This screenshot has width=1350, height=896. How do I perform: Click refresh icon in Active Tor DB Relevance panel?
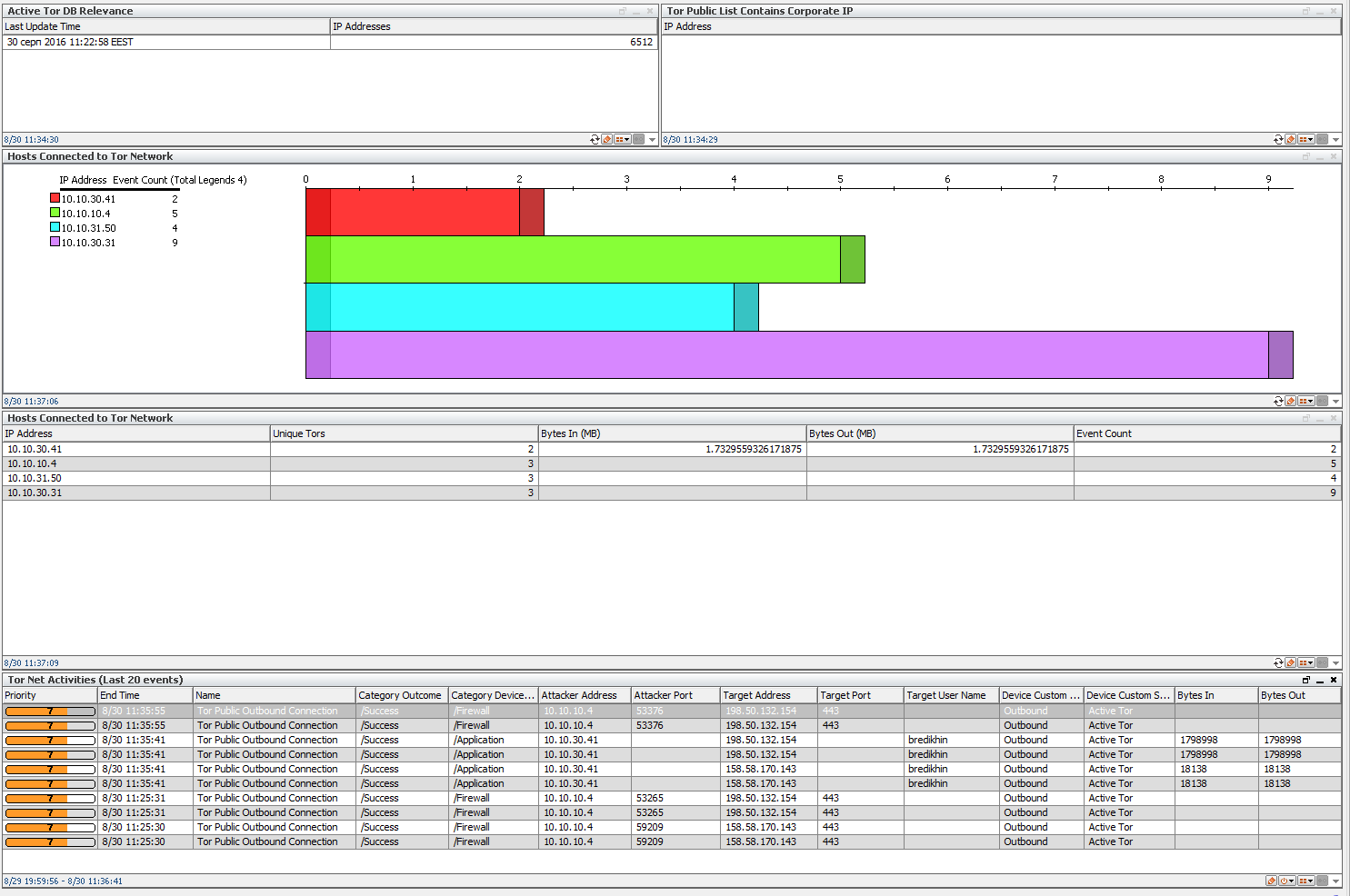[595, 140]
